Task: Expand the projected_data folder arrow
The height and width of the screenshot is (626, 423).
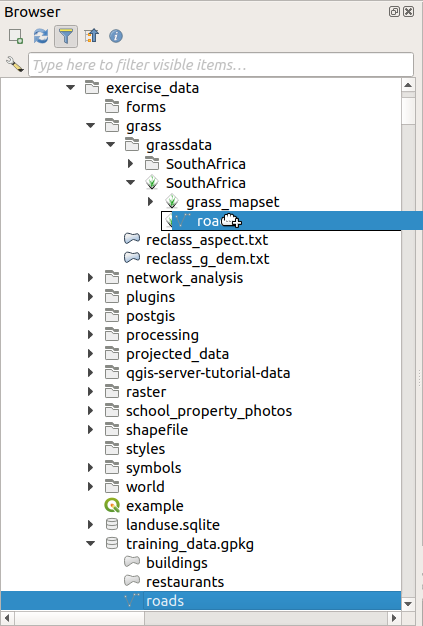Action: [x=91, y=353]
